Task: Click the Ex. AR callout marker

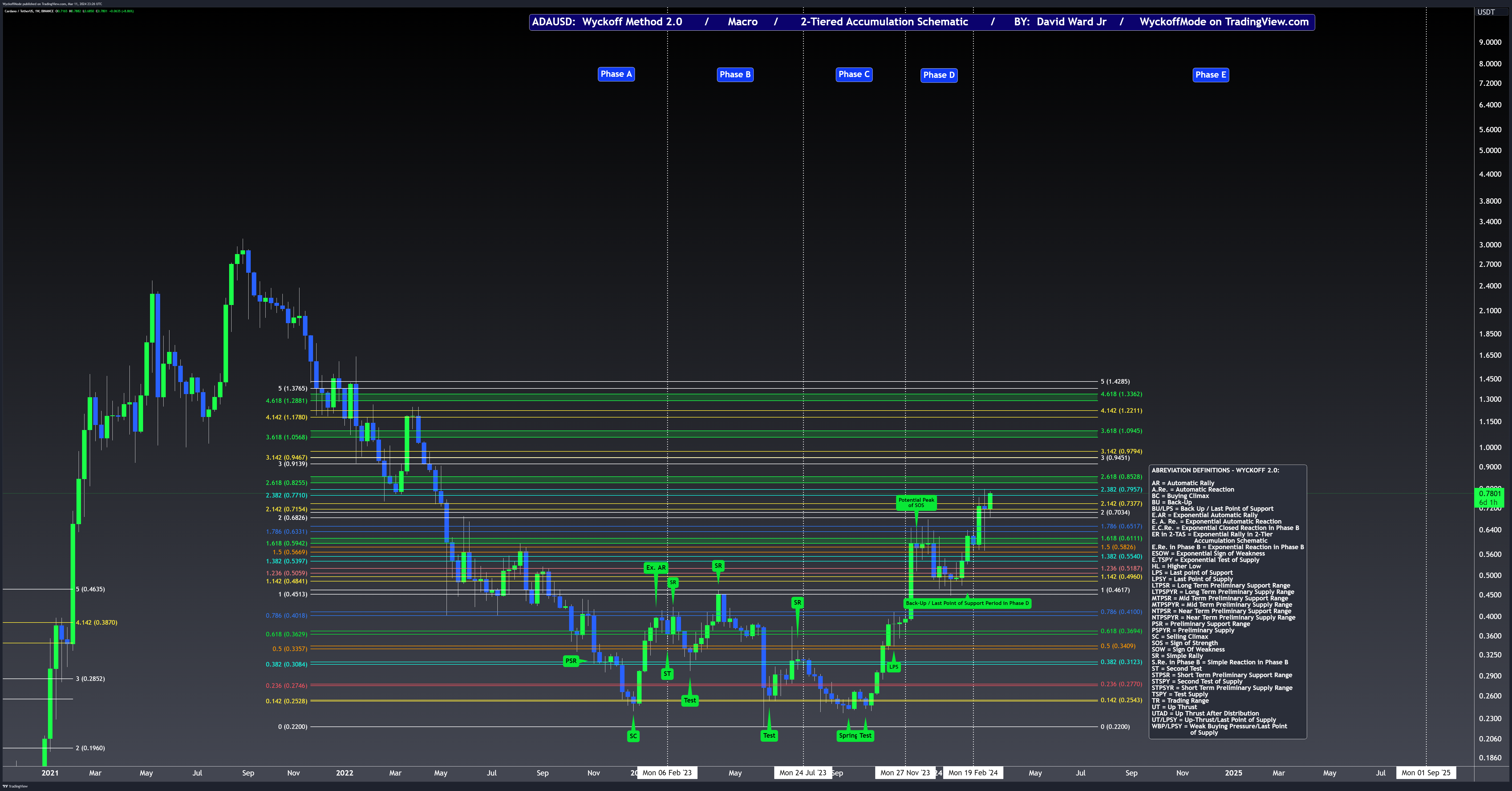Action: (x=656, y=568)
